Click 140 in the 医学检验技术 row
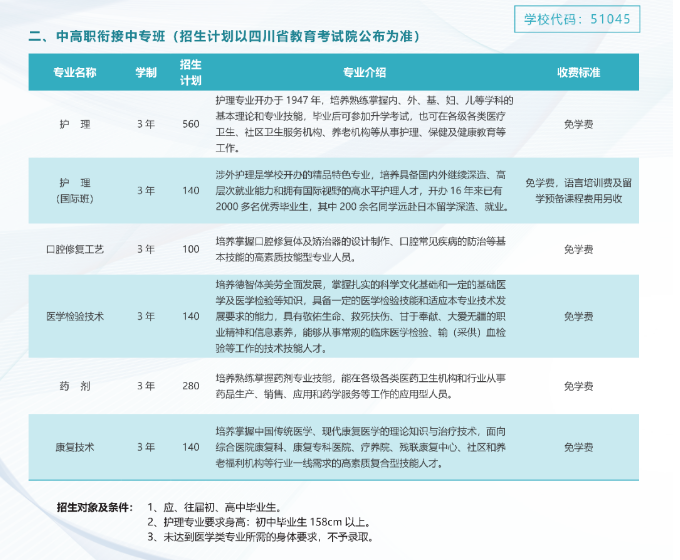The width and height of the screenshot is (680, 560). click(x=191, y=317)
